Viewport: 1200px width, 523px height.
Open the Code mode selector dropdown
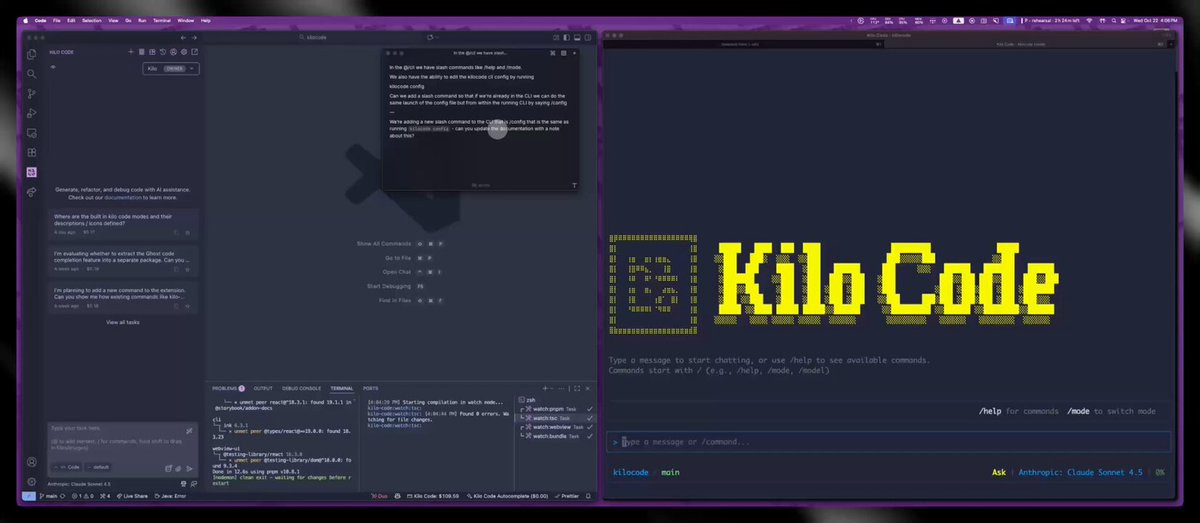click(67, 467)
